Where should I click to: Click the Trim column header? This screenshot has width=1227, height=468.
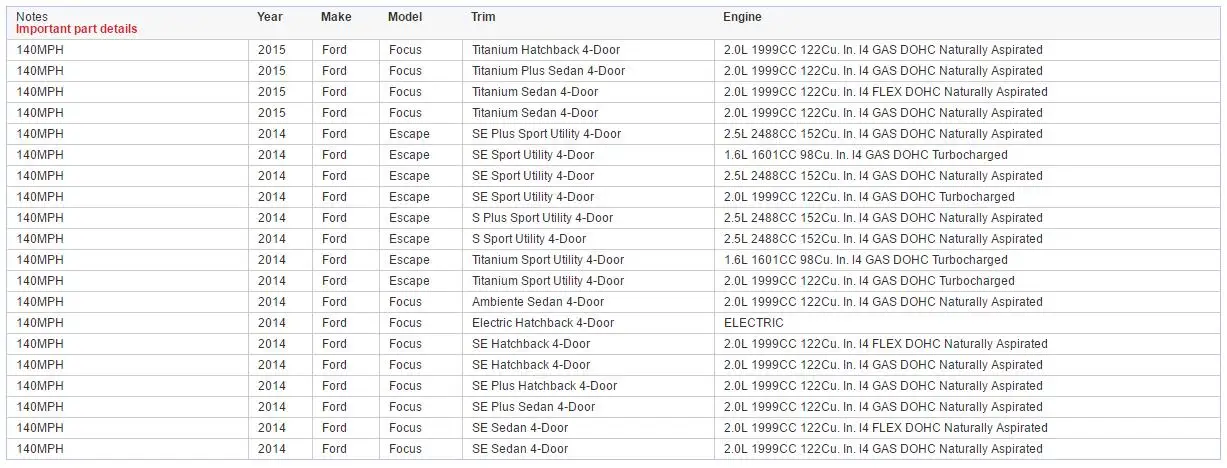[x=483, y=17]
